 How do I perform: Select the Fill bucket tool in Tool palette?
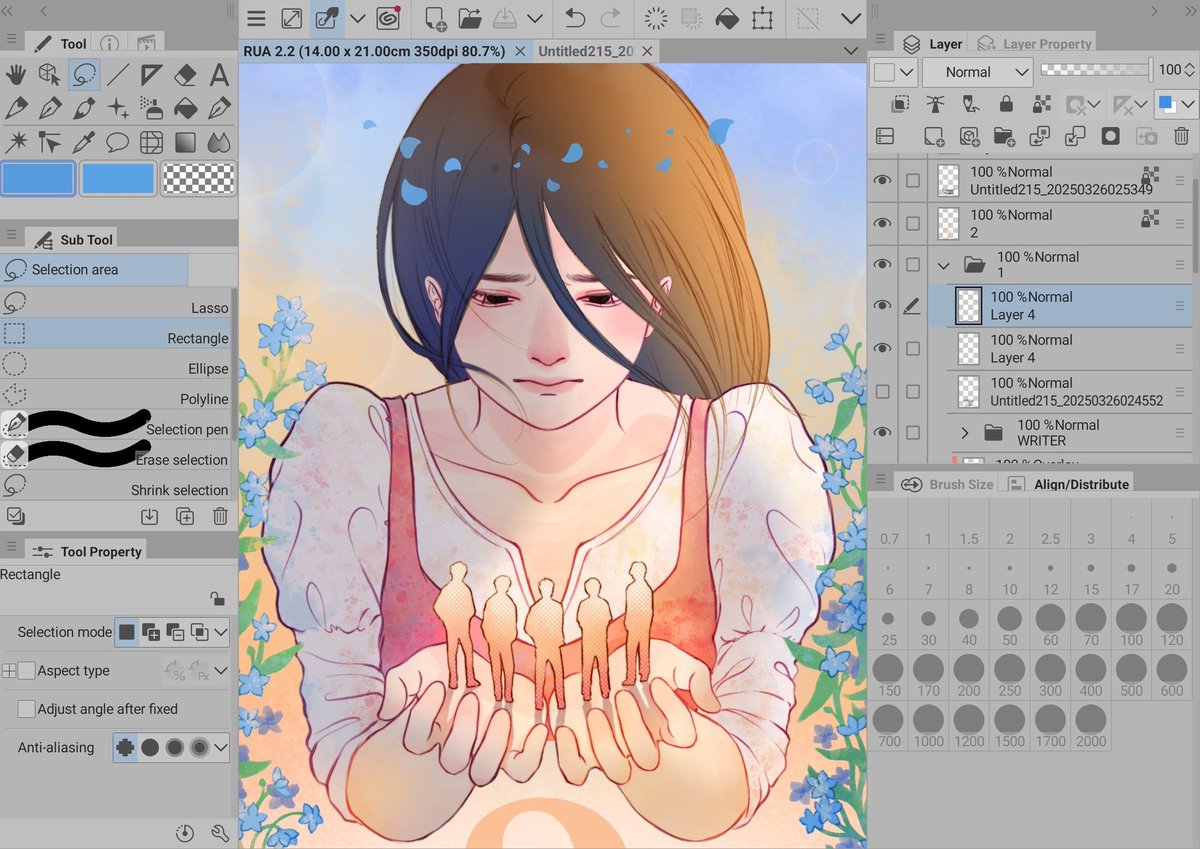[185, 108]
